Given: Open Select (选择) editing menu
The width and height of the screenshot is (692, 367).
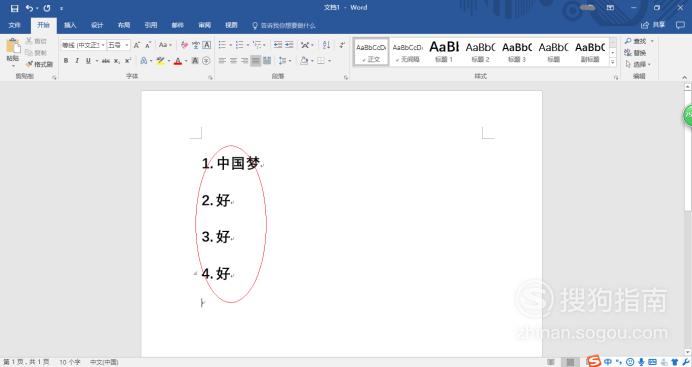Looking at the screenshot, I should [638, 64].
